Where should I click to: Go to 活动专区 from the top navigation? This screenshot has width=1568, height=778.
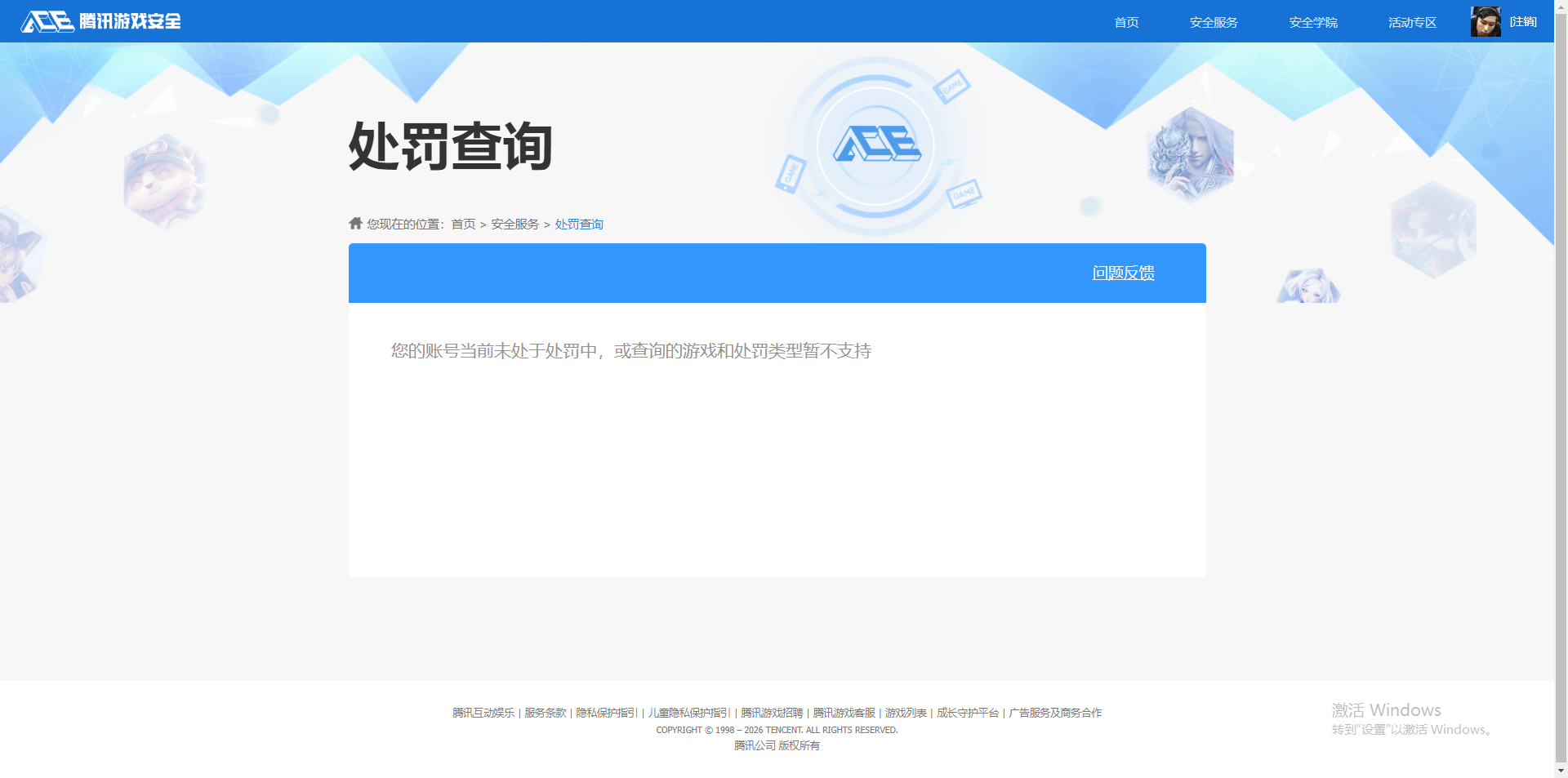tap(1411, 22)
